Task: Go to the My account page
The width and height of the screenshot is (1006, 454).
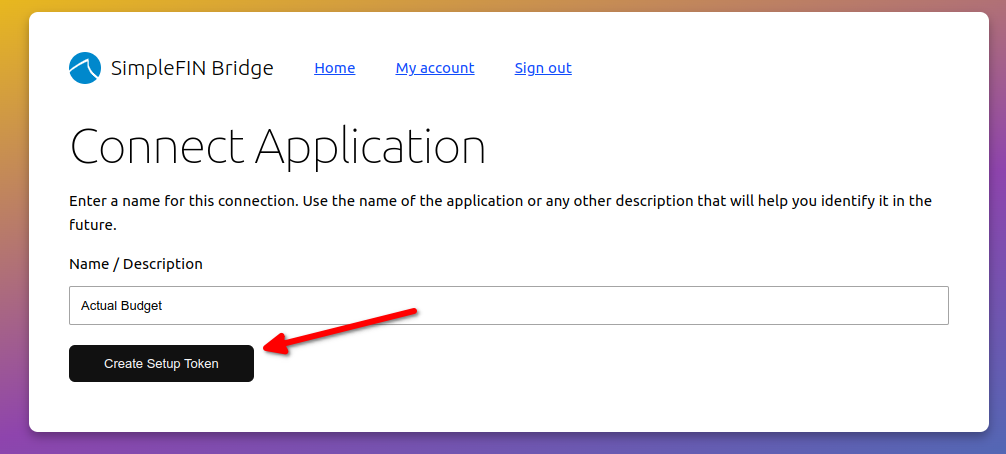Action: [435, 68]
